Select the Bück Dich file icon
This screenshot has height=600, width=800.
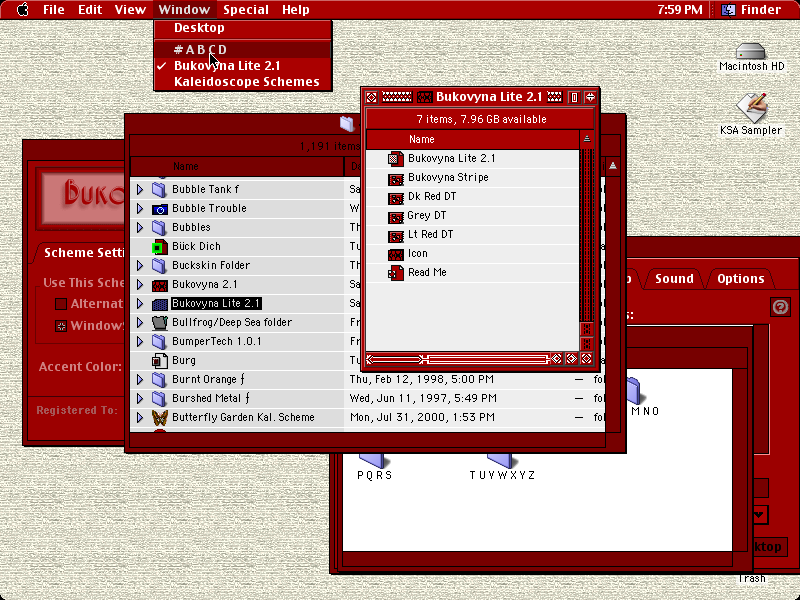pos(159,246)
